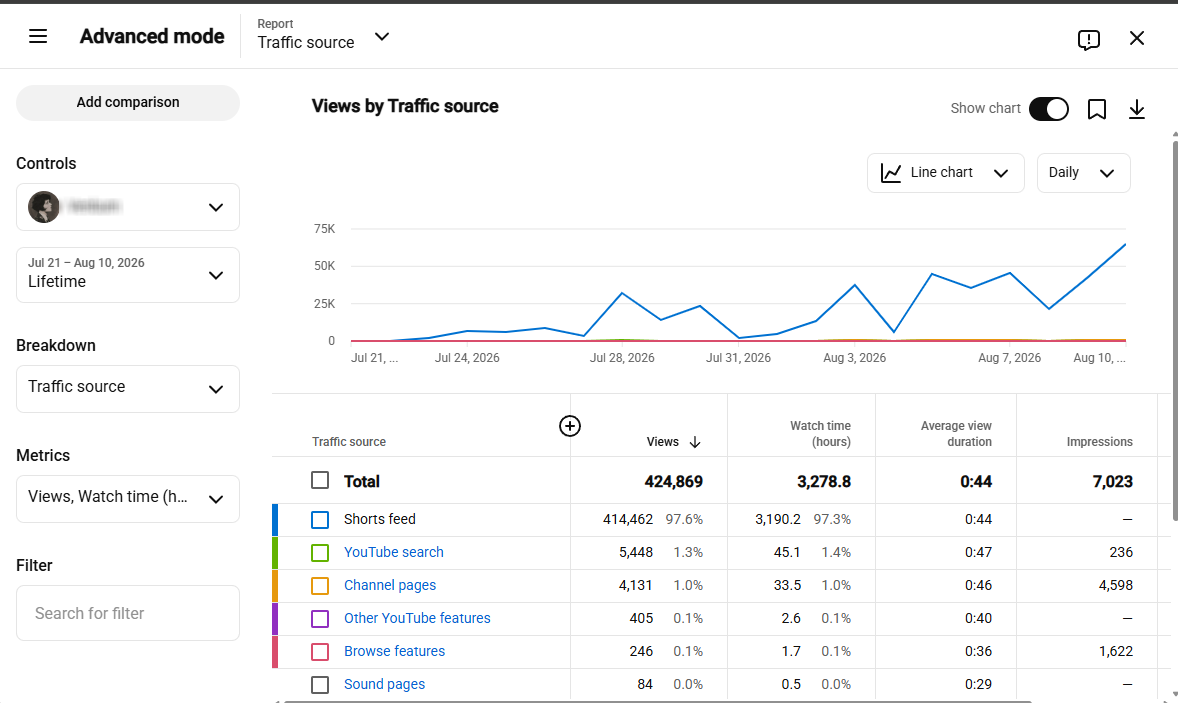Image resolution: width=1178 pixels, height=703 pixels.
Task: Add a metric column with the plus icon
Action: click(x=570, y=426)
